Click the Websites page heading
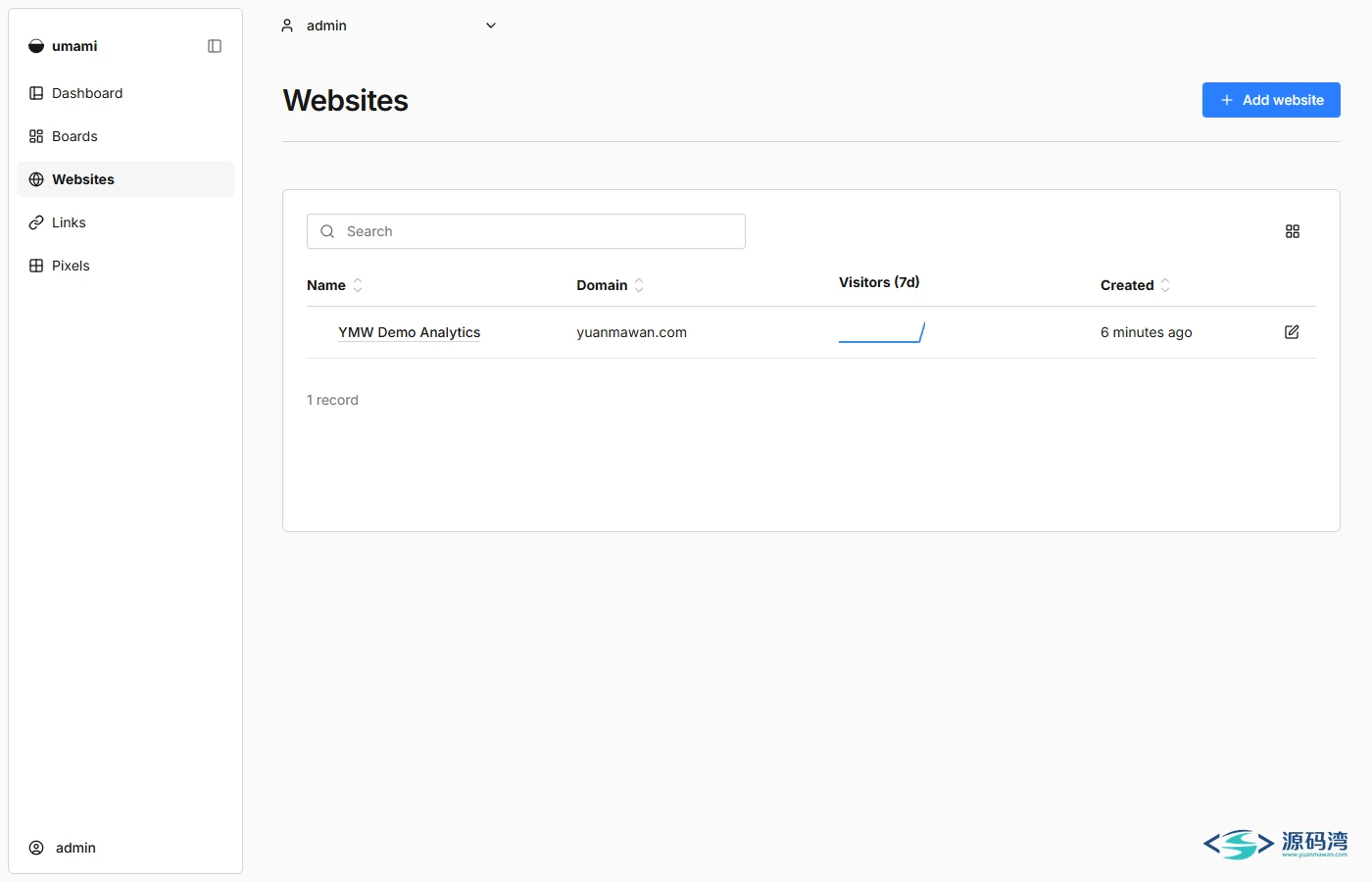 tap(346, 100)
